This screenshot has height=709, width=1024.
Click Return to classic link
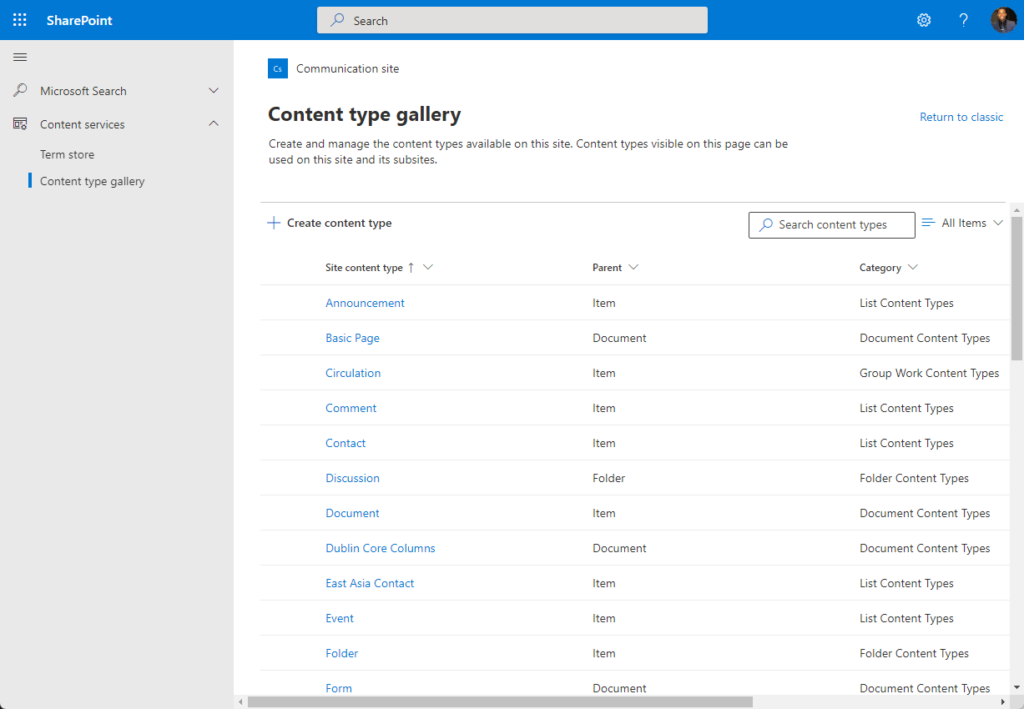[961, 117]
